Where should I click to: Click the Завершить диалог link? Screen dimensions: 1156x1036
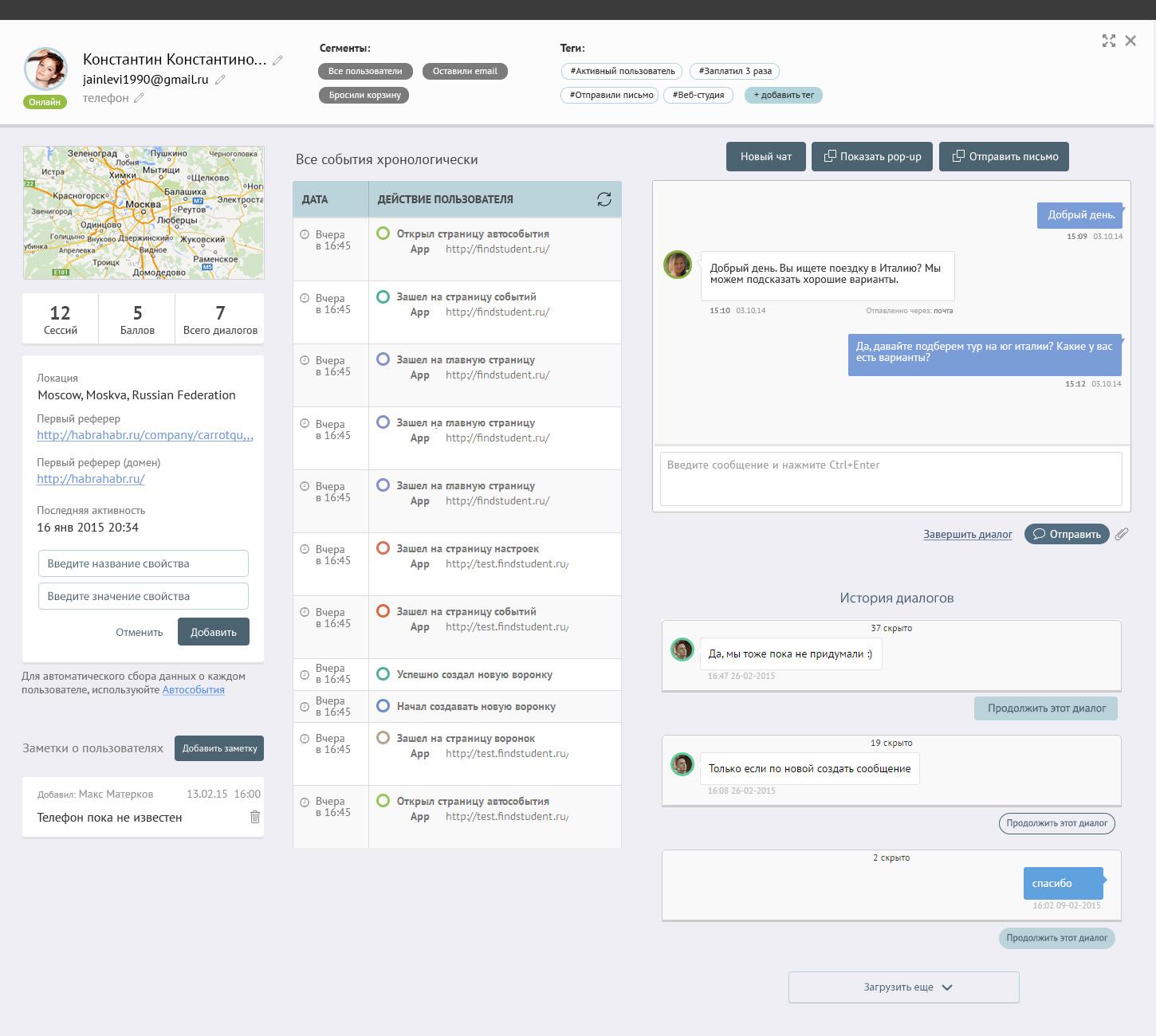pos(968,534)
